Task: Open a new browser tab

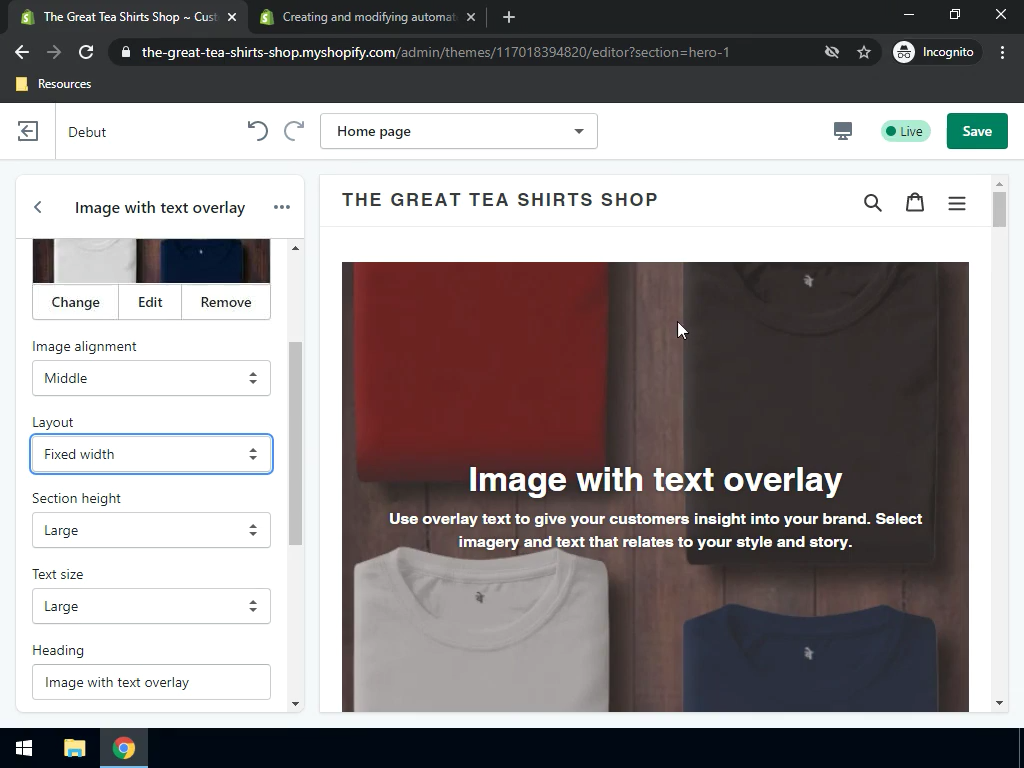Action: click(509, 17)
